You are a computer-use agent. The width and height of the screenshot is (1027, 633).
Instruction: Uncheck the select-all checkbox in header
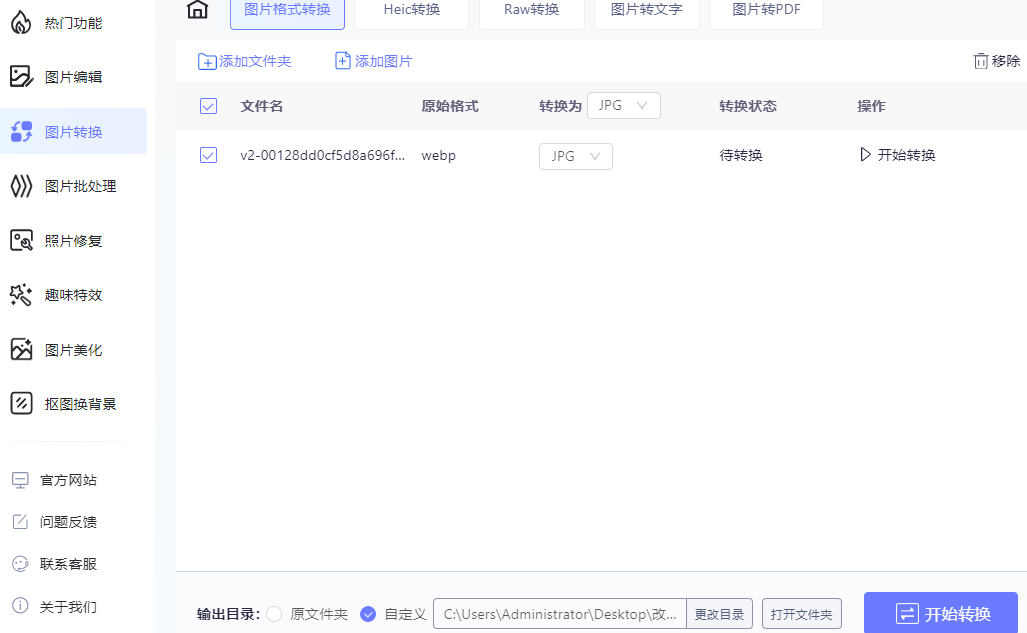click(x=208, y=105)
